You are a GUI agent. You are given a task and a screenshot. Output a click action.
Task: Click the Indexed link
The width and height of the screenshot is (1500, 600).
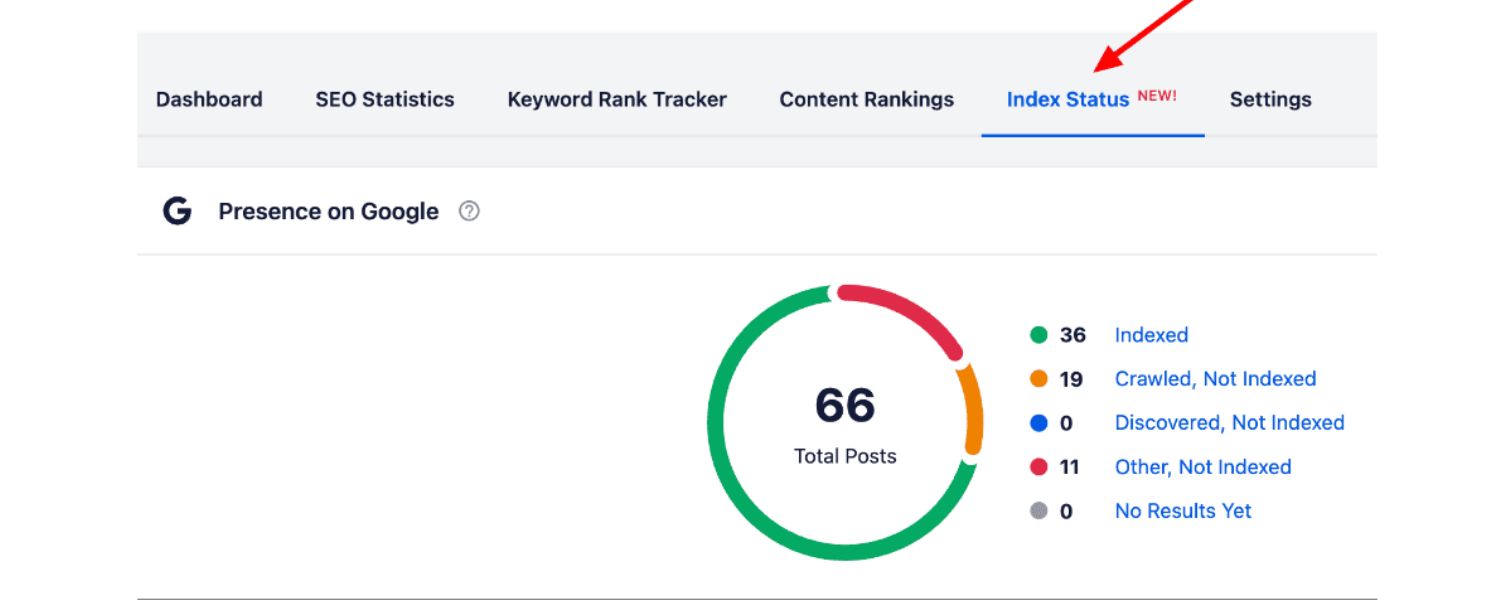1151,335
